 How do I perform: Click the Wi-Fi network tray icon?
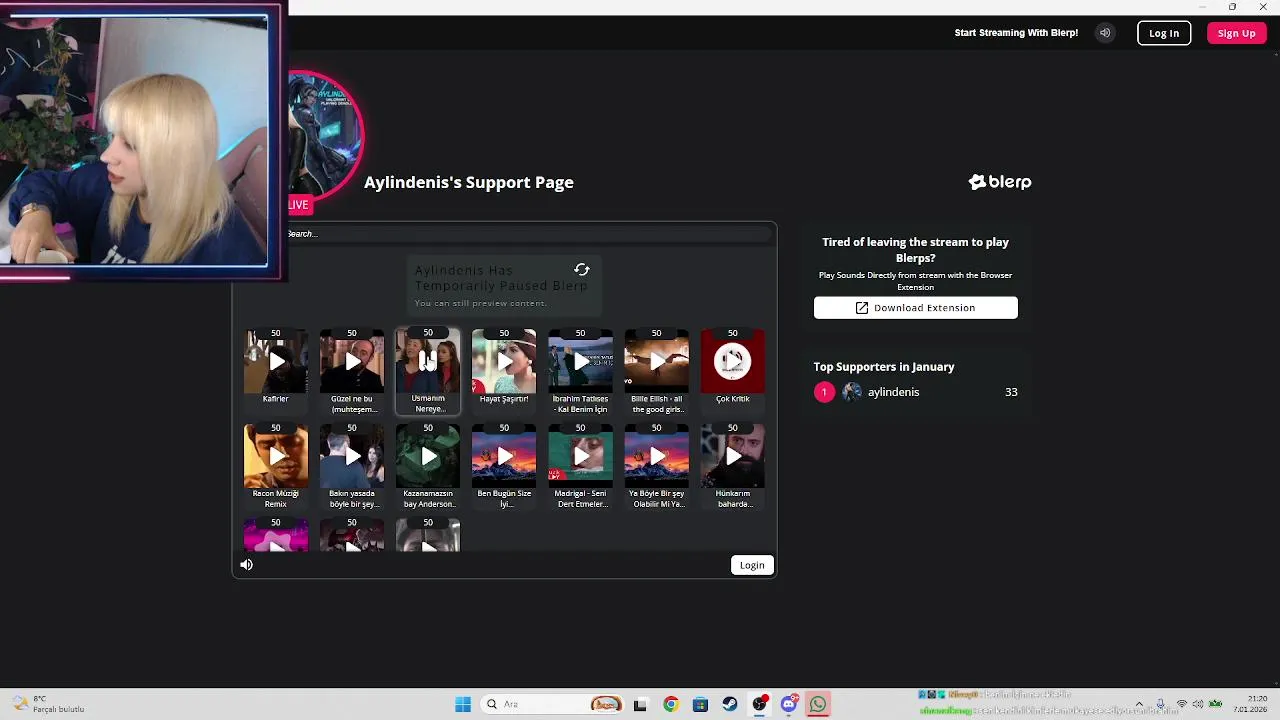pyautogui.click(x=1181, y=704)
